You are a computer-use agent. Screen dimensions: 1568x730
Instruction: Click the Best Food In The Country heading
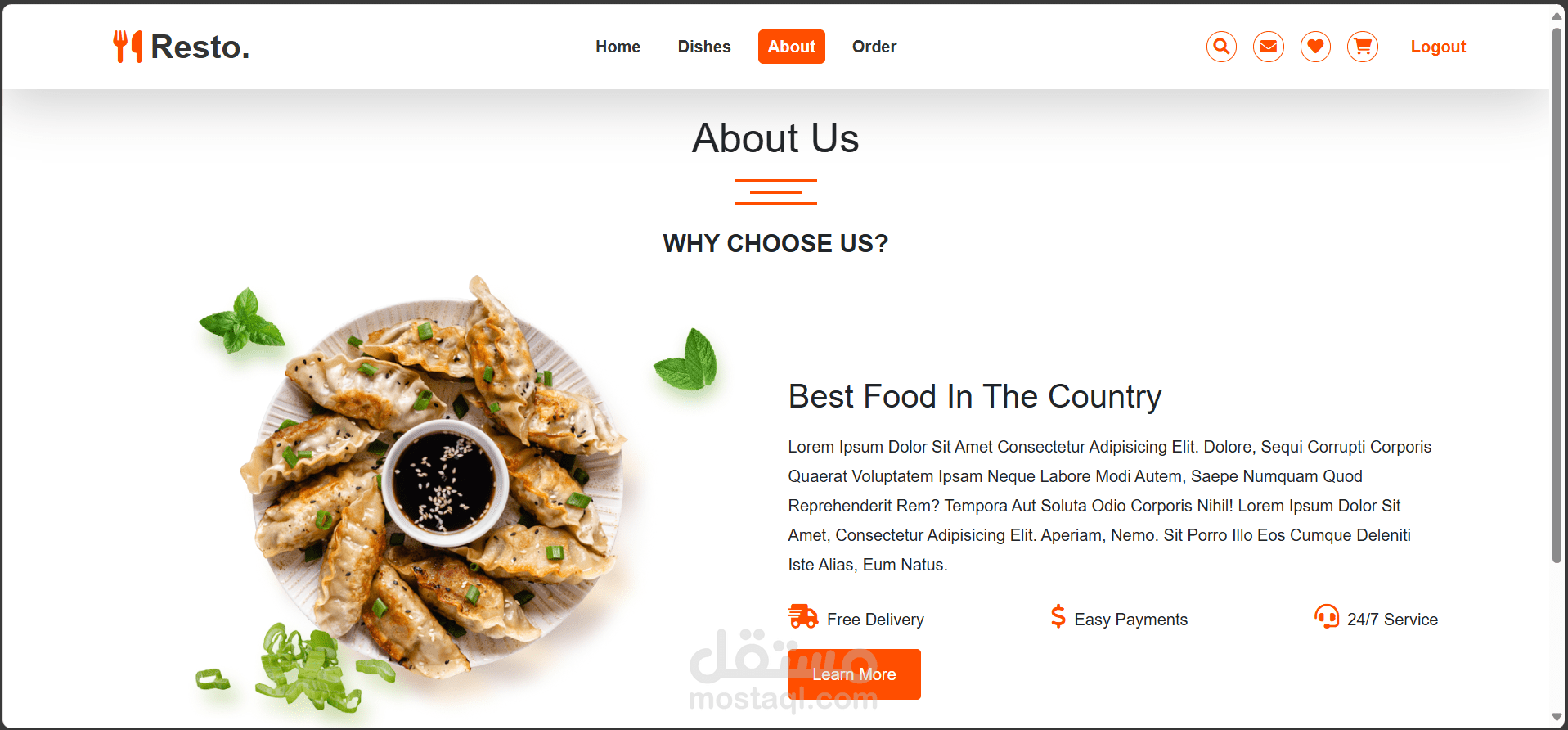[975, 397]
